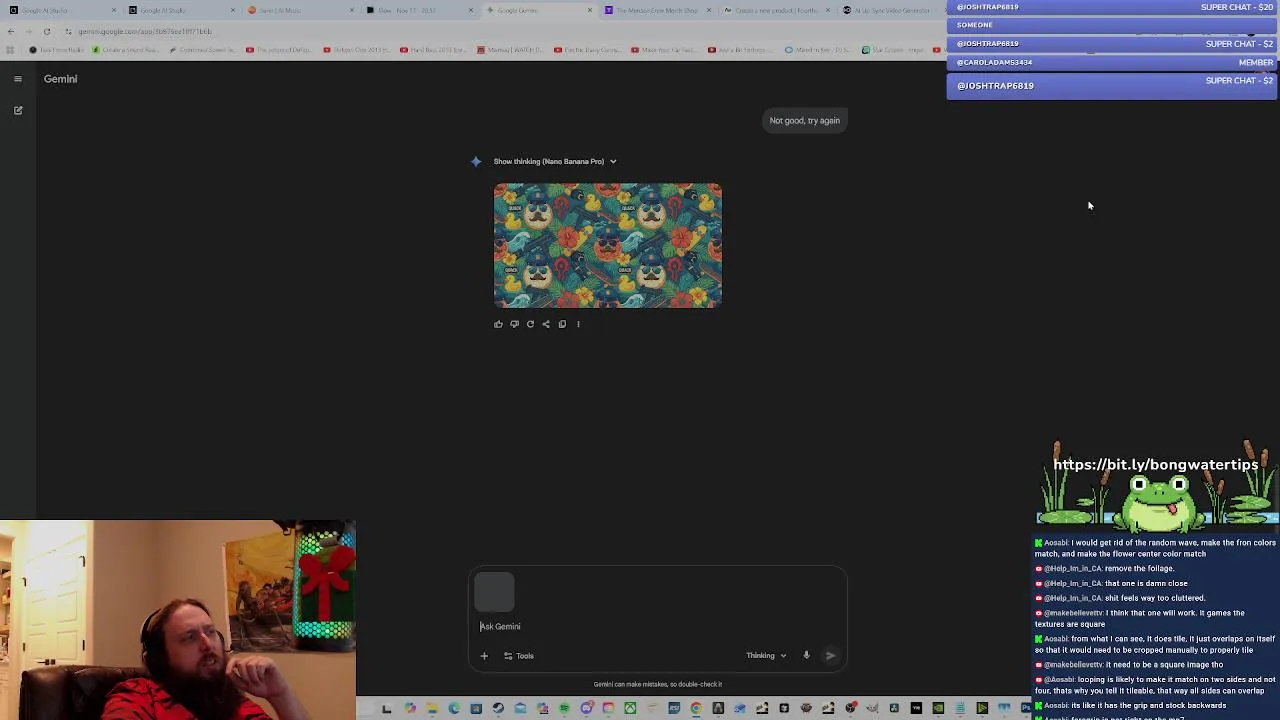Activate the microphone voice input
The height and width of the screenshot is (720, 1280).
(806, 656)
